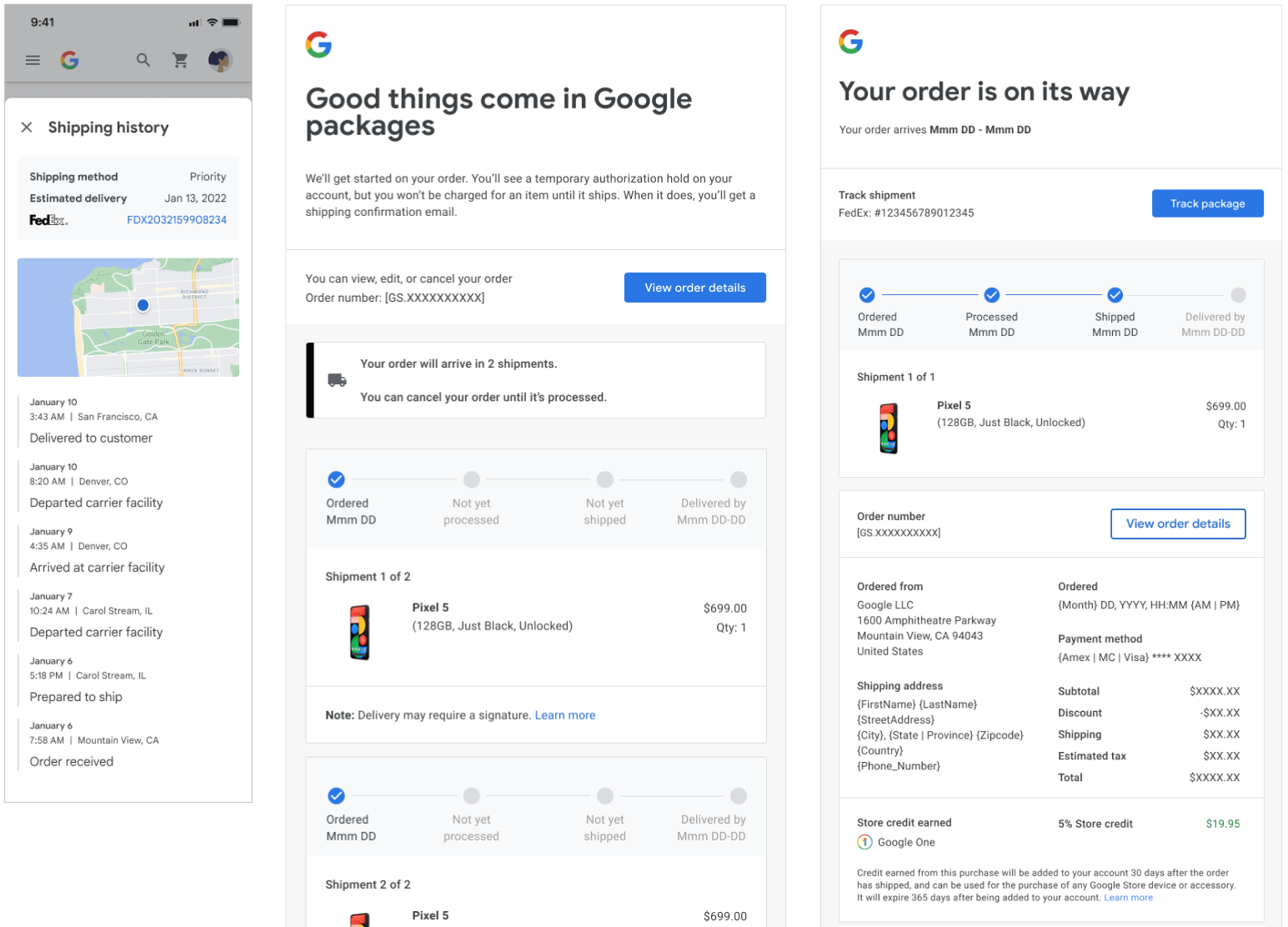Click Google logo above 'Good things come' heading
This screenshot has height=927, width=1288.
pyautogui.click(x=318, y=44)
